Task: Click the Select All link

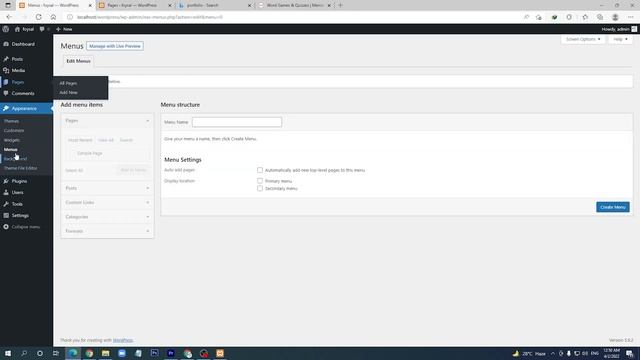Action: 74,170
